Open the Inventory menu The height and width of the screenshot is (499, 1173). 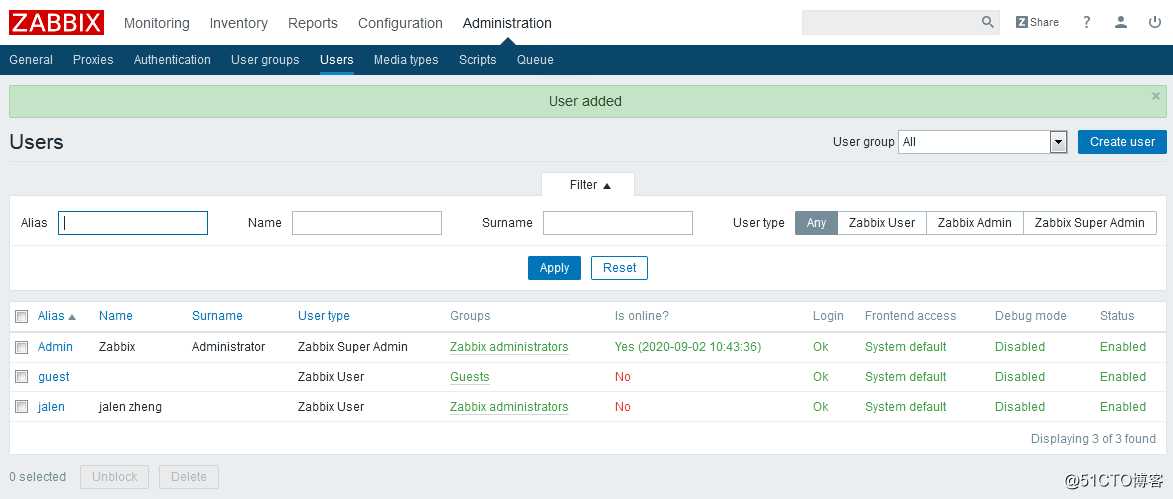(238, 23)
